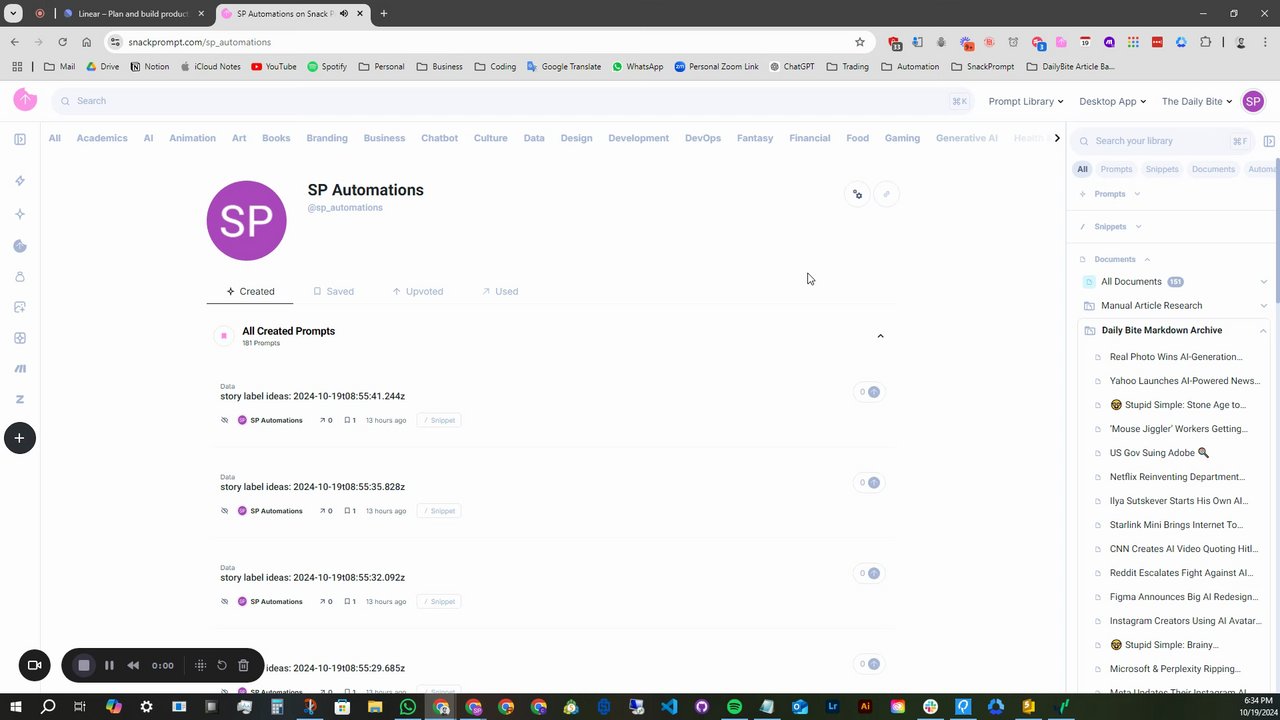
Task: Click the pink Snack Prompt logo
Action: tap(25, 100)
